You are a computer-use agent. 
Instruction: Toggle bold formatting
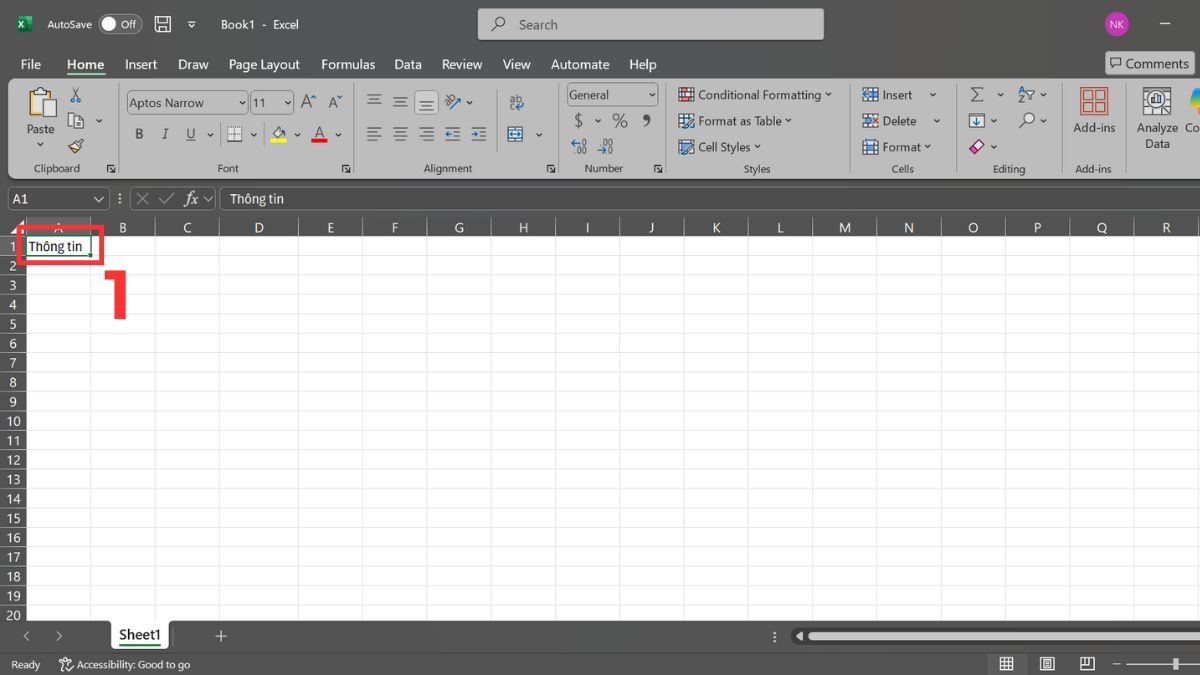click(x=139, y=133)
